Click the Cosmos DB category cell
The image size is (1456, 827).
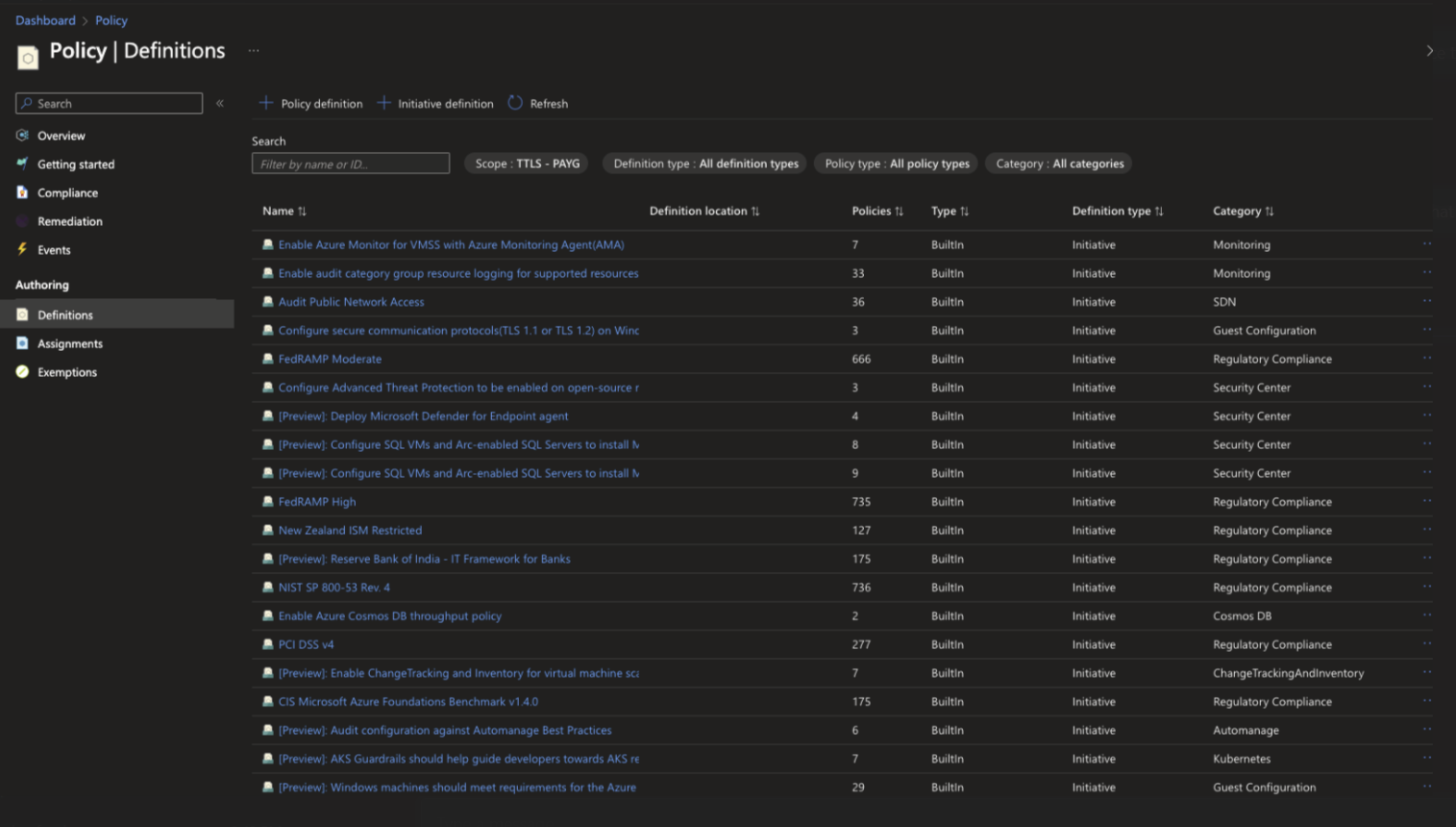point(1242,616)
